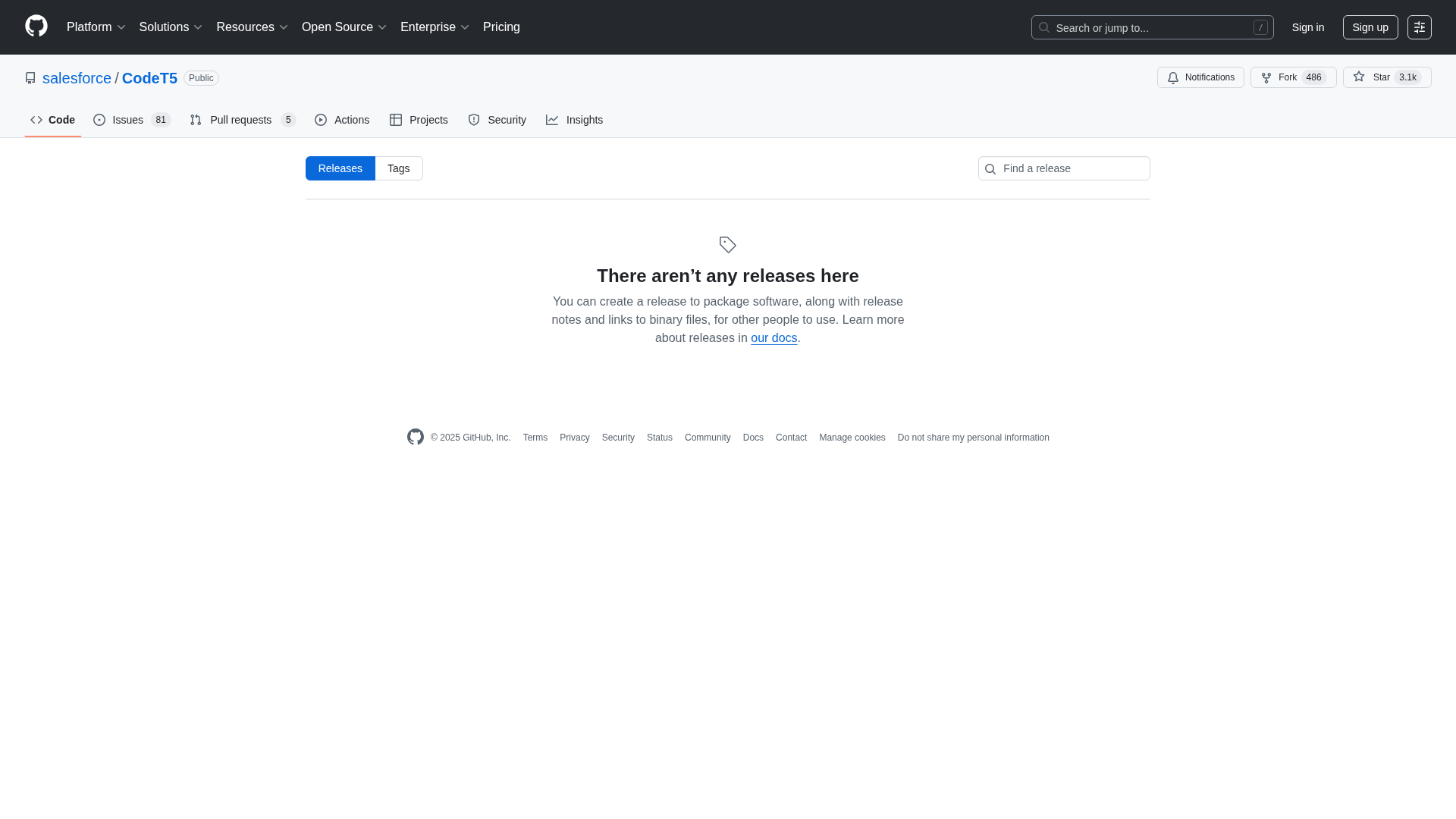This screenshot has height=819, width=1456.
Task: Expand the Platform dropdown menu
Action: [96, 27]
